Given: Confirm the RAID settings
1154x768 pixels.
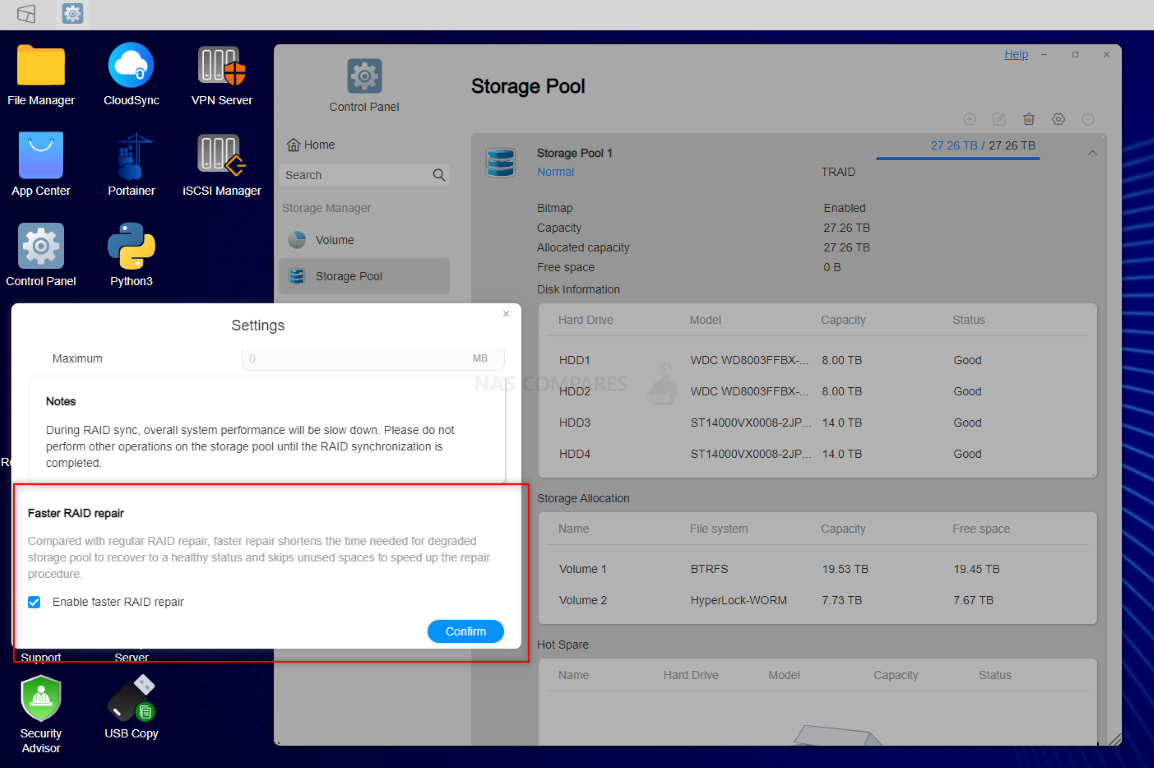Looking at the screenshot, I should pyautogui.click(x=465, y=631).
